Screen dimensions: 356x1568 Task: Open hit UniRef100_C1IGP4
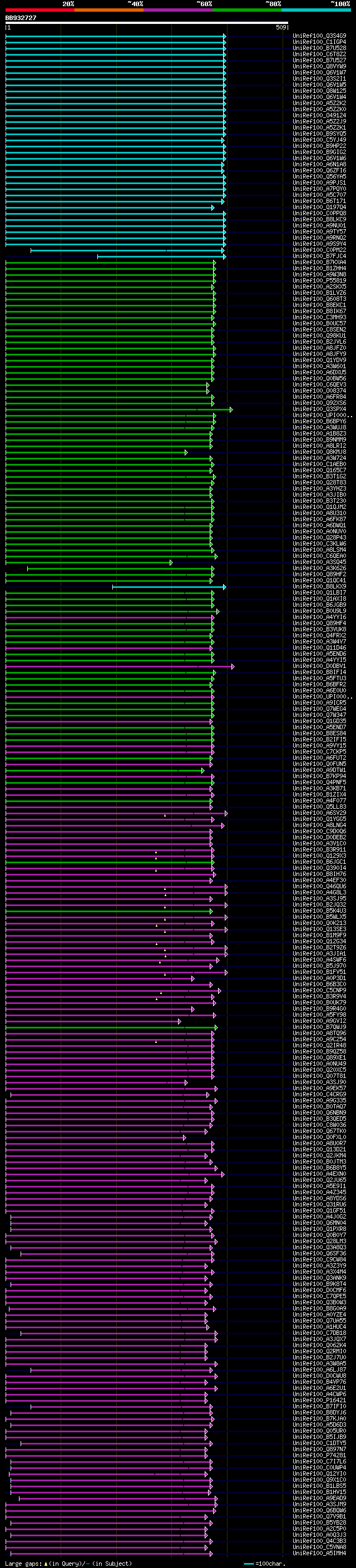click(319, 42)
